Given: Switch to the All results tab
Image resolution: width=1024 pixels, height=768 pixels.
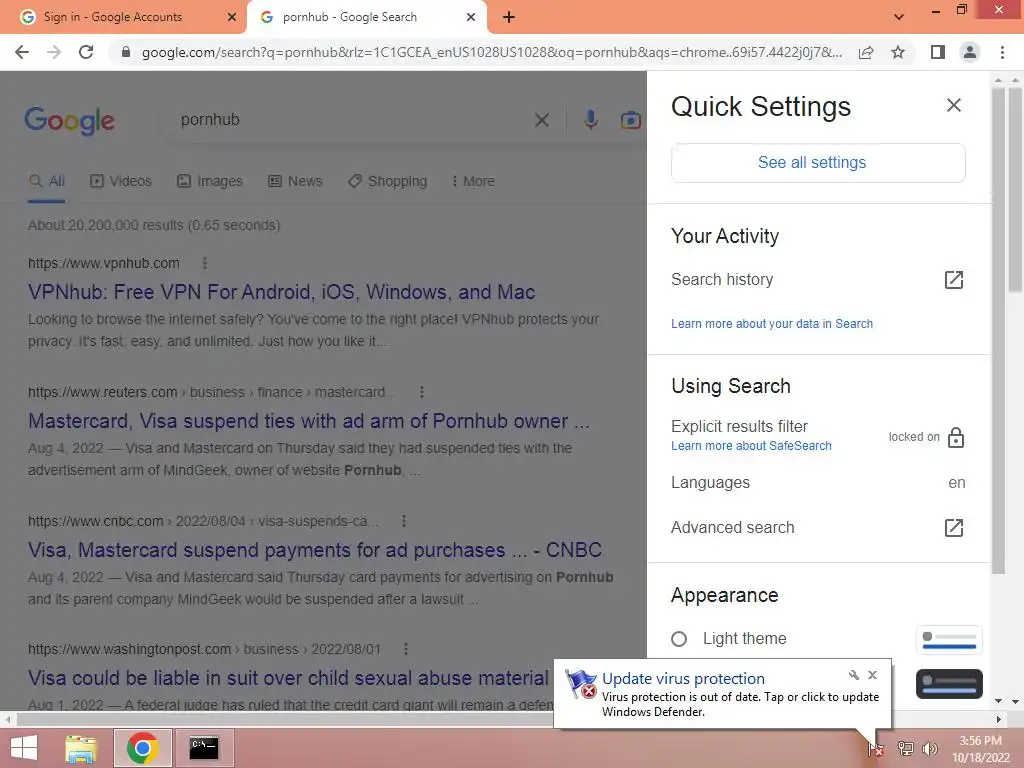Looking at the screenshot, I should click(x=47, y=182).
